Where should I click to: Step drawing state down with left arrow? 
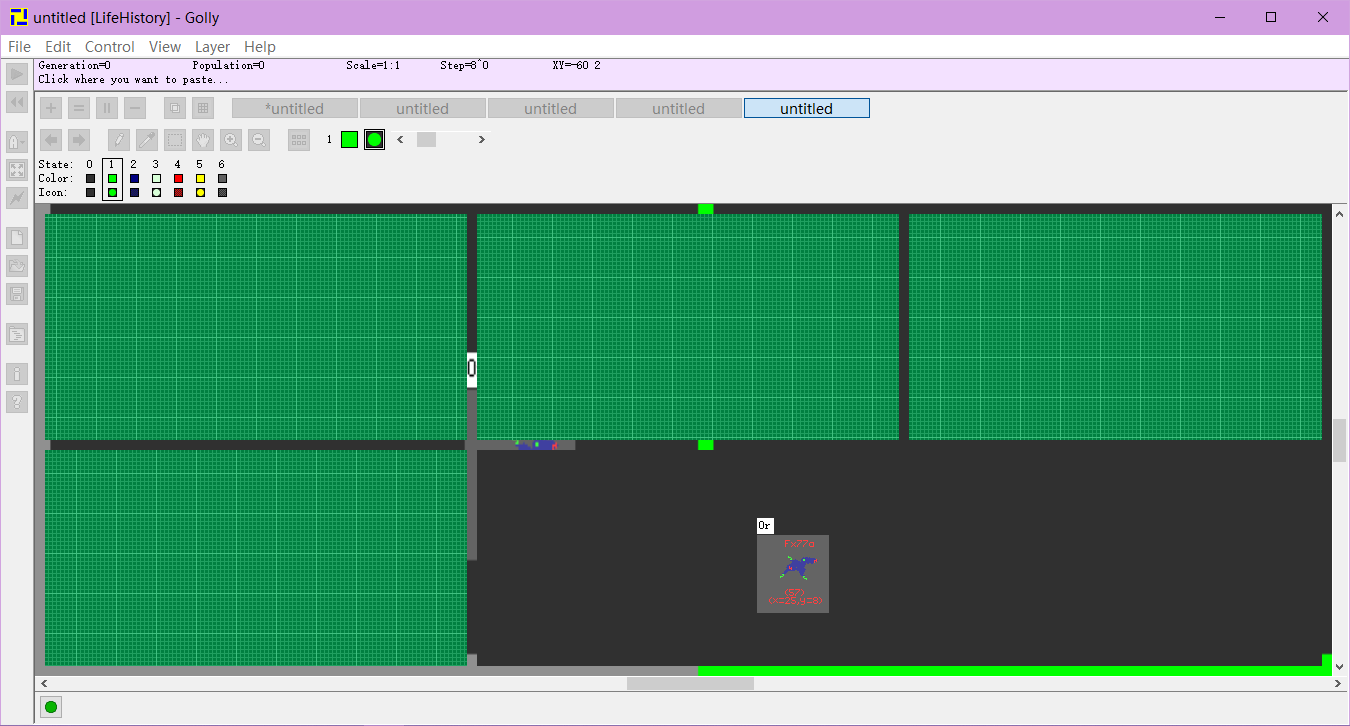[401, 140]
